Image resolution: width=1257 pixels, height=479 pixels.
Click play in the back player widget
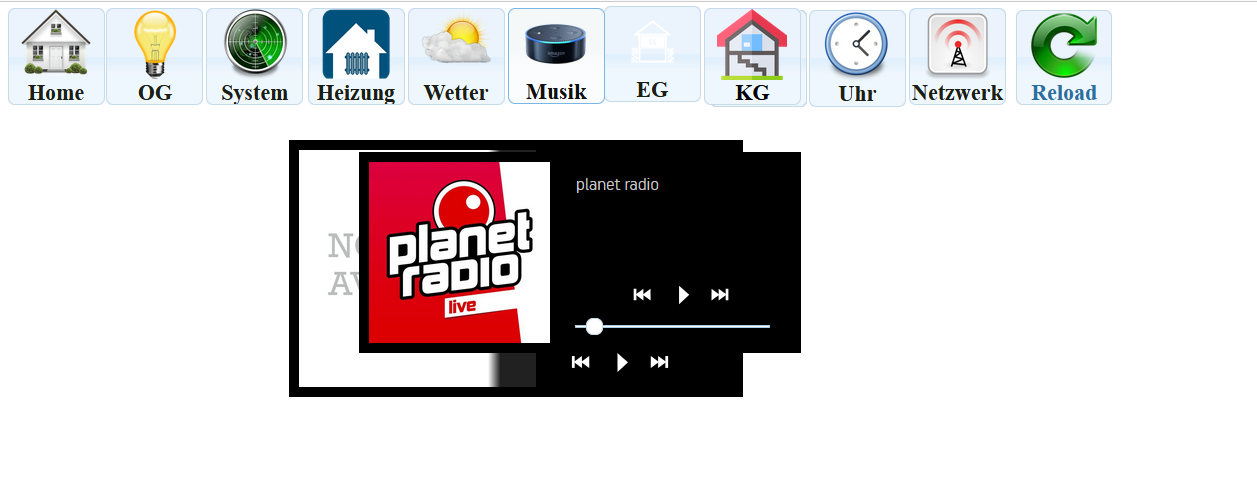point(622,363)
